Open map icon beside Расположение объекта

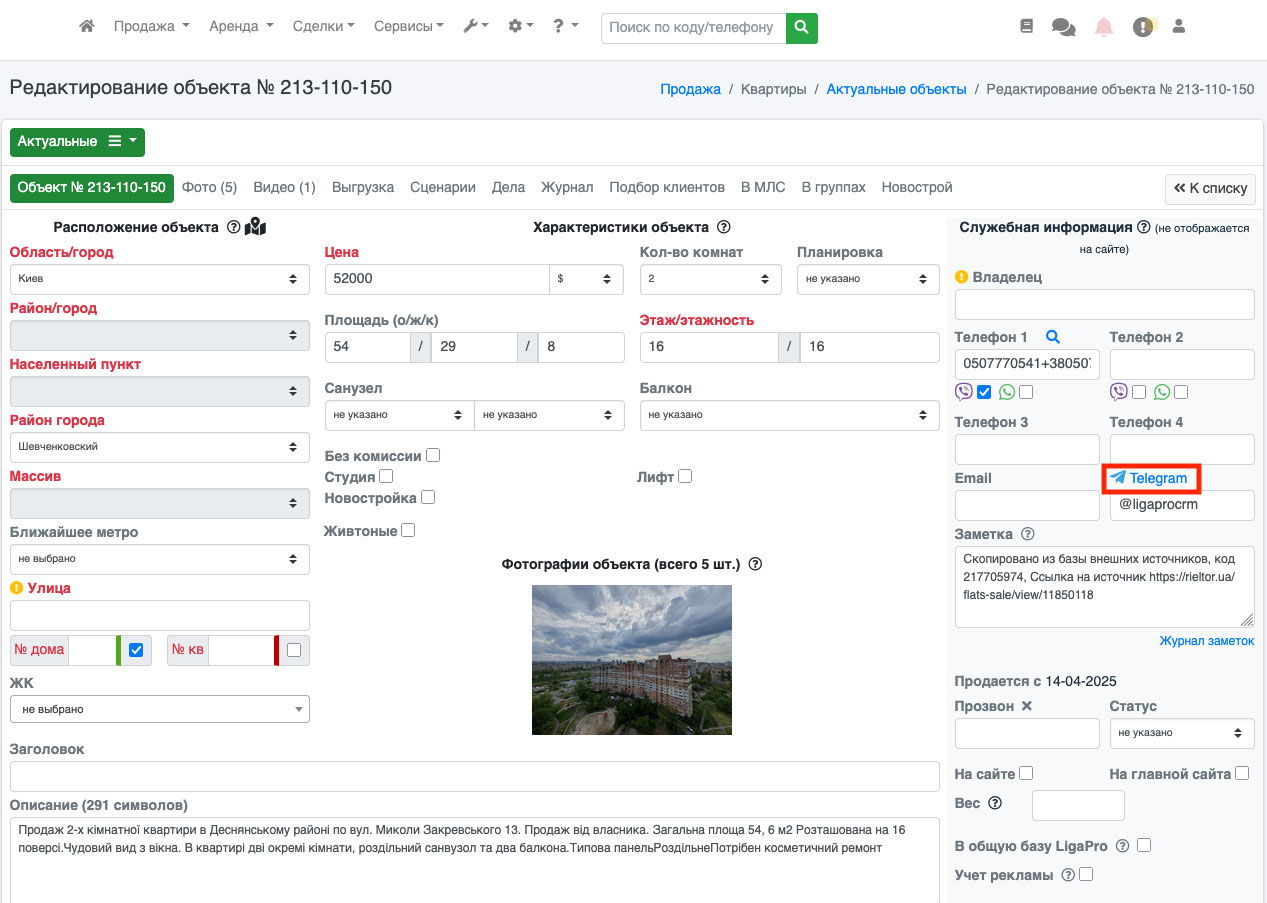tap(256, 227)
